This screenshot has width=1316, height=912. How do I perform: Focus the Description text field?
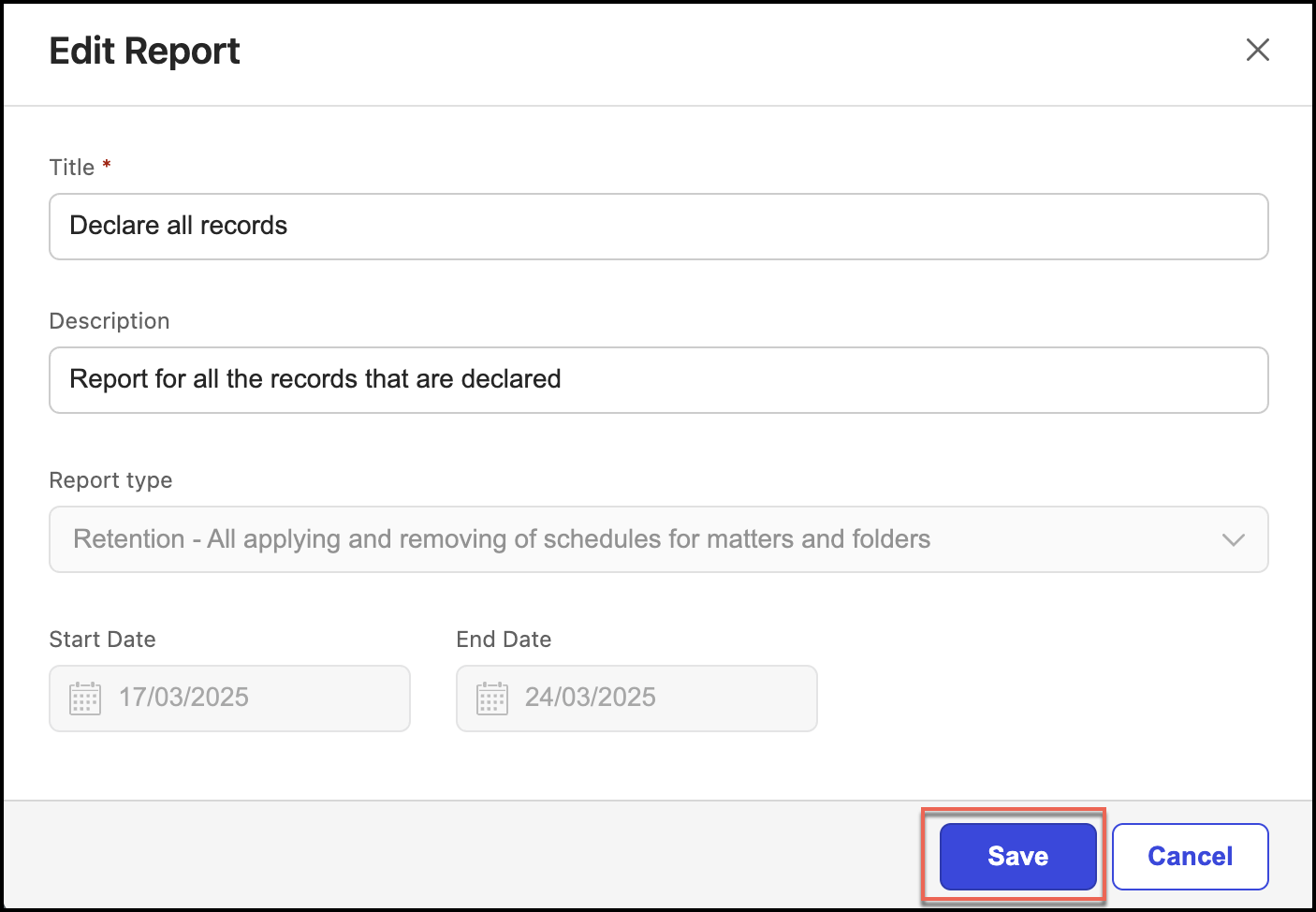(657, 380)
